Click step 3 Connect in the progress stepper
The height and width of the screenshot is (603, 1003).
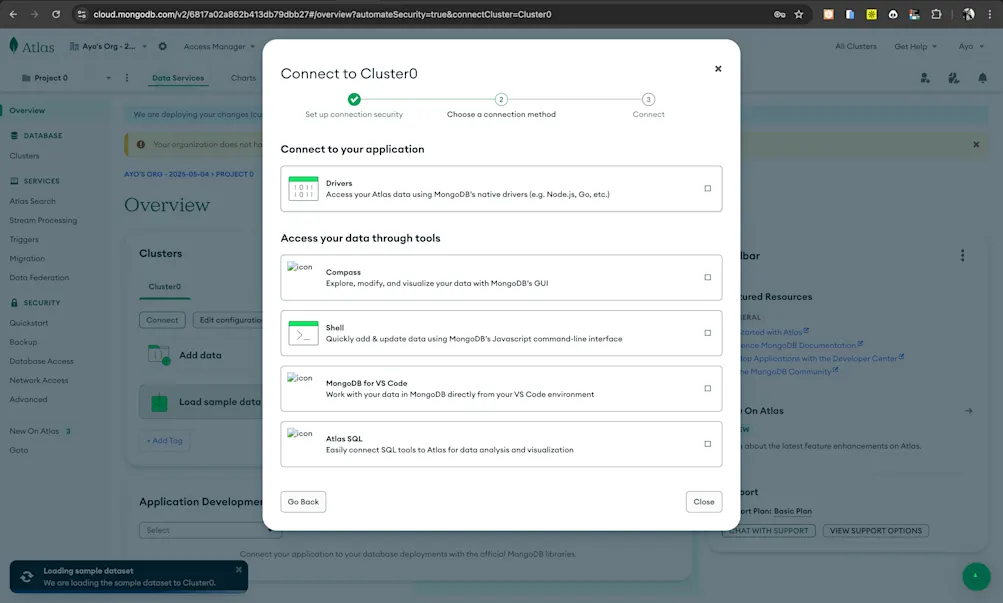click(x=648, y=99)
